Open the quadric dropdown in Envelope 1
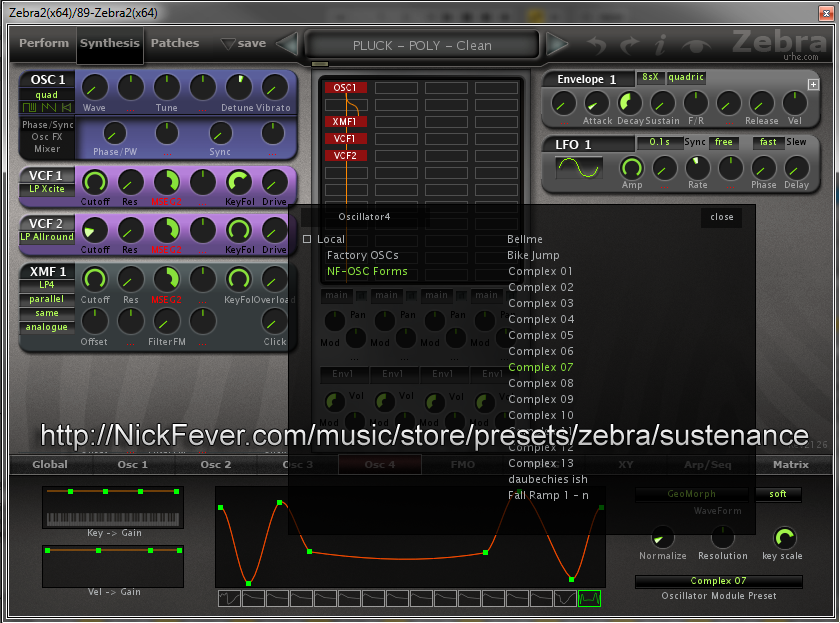 pyautogui.click(x=686, y=77)
